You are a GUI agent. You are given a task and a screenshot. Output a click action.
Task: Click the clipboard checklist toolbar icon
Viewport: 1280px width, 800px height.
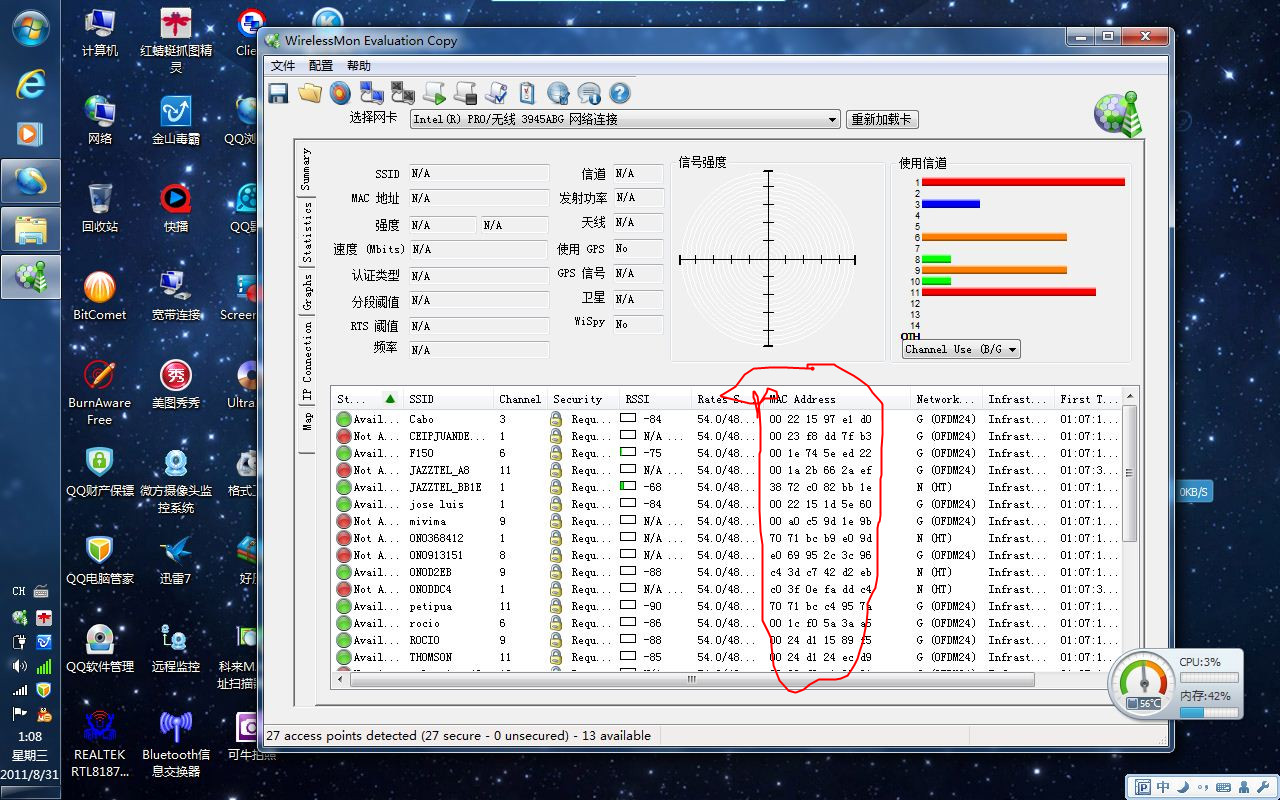(x=527, y=93)
